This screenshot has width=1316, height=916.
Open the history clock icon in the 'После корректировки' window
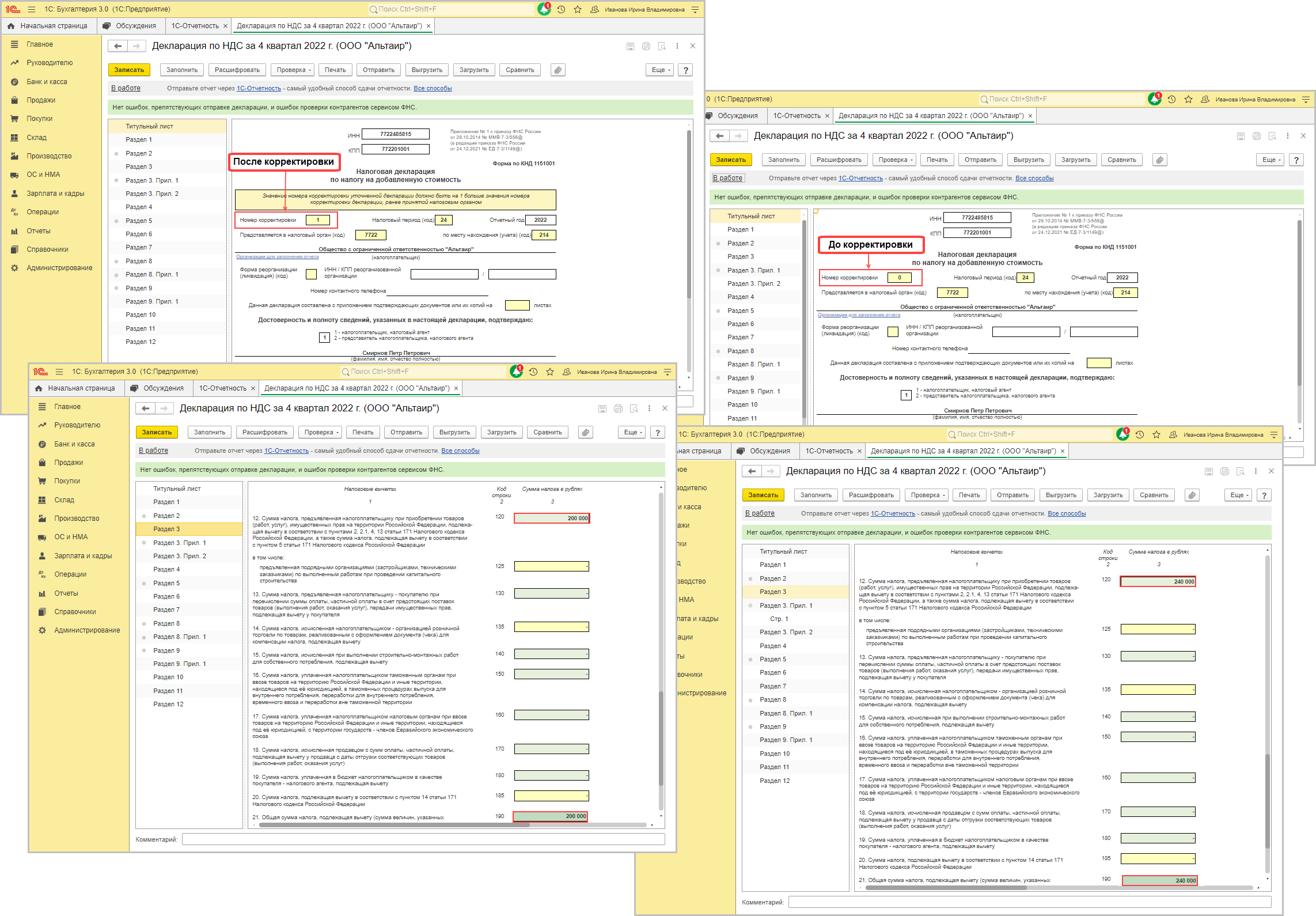[561, 9]
